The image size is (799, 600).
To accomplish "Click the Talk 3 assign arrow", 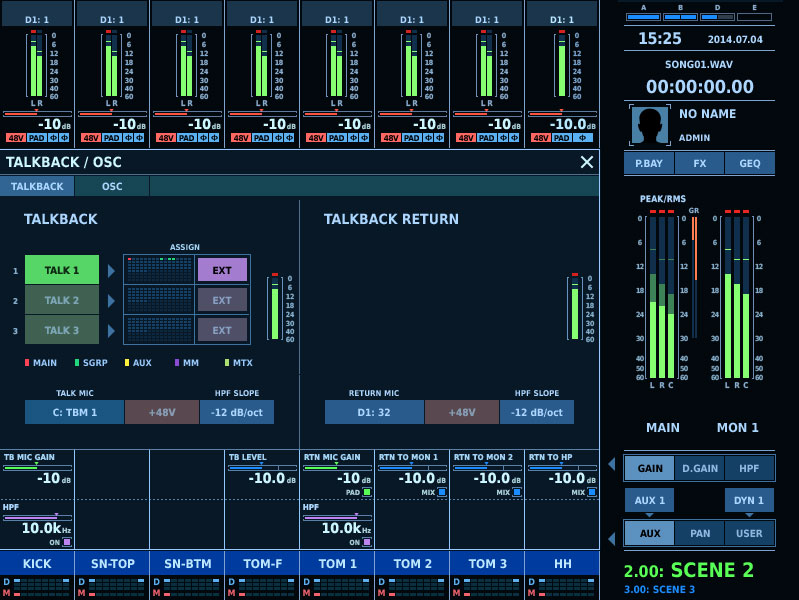I will click(112, 330).
